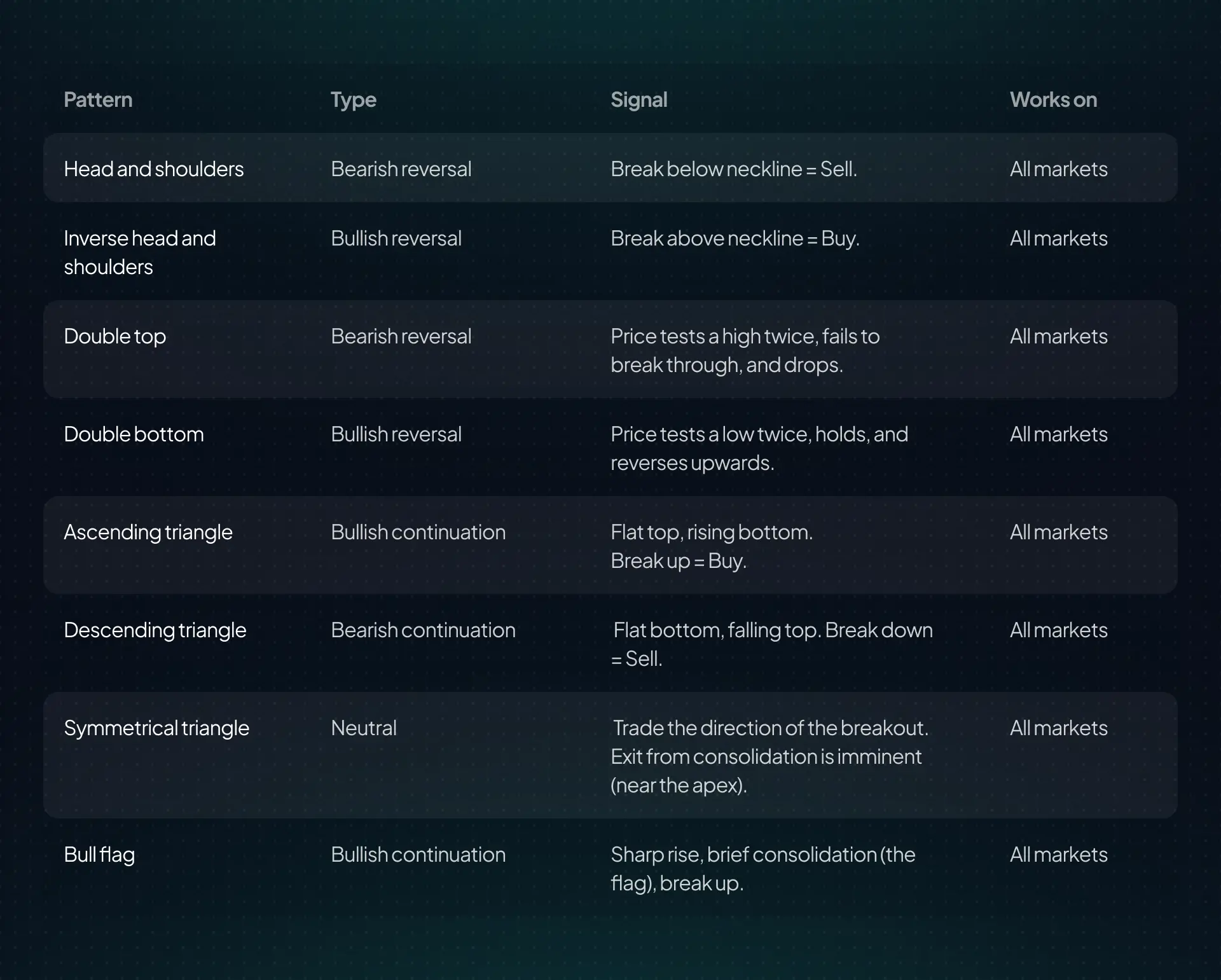1221x980 pixels.
Task: Click the Pattern column header
Action: coord(98,100)
